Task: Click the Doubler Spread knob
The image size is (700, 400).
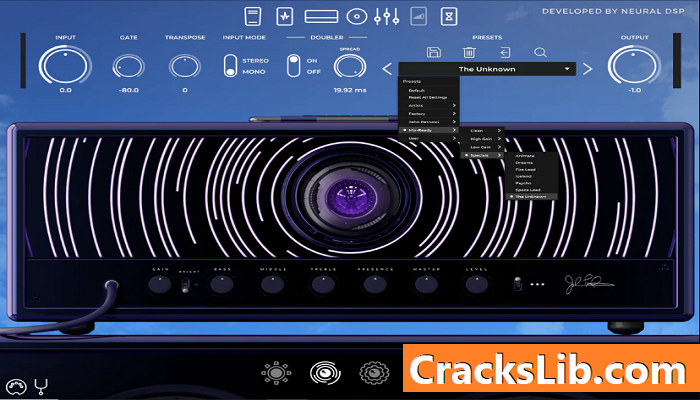Action: [x=350, y=67]
